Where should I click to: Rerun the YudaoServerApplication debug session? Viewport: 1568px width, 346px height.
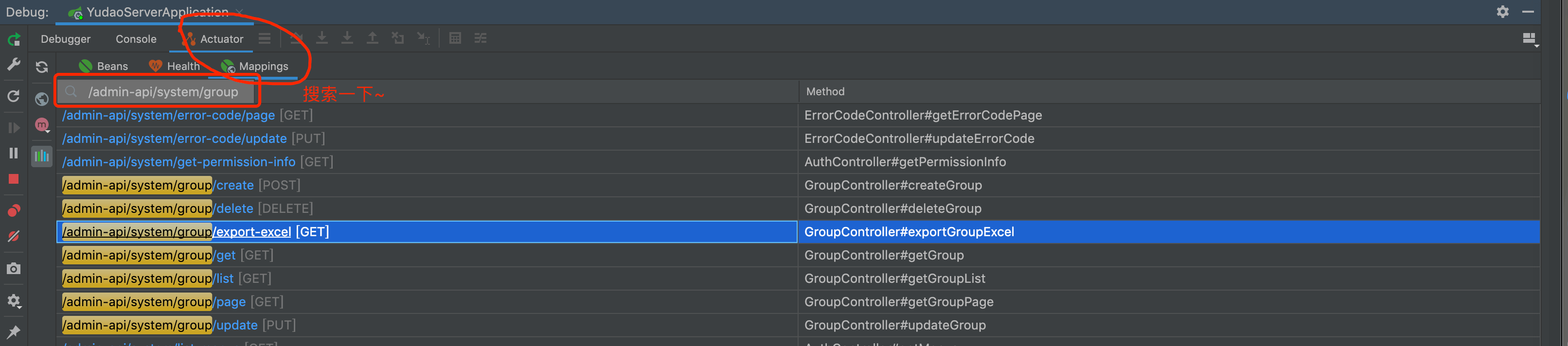[x=14, y=40]
